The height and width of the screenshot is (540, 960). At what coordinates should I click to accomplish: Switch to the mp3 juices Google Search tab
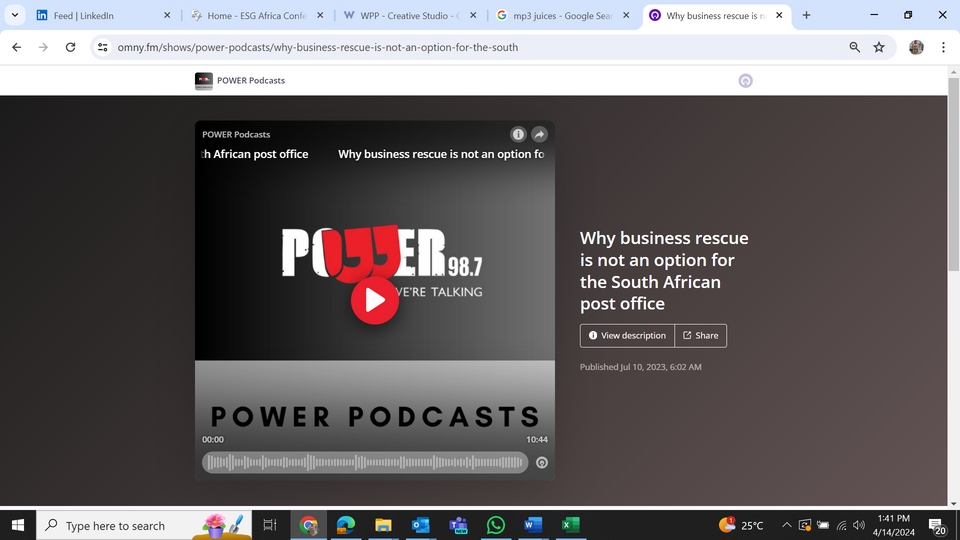(x=563, y=15)
